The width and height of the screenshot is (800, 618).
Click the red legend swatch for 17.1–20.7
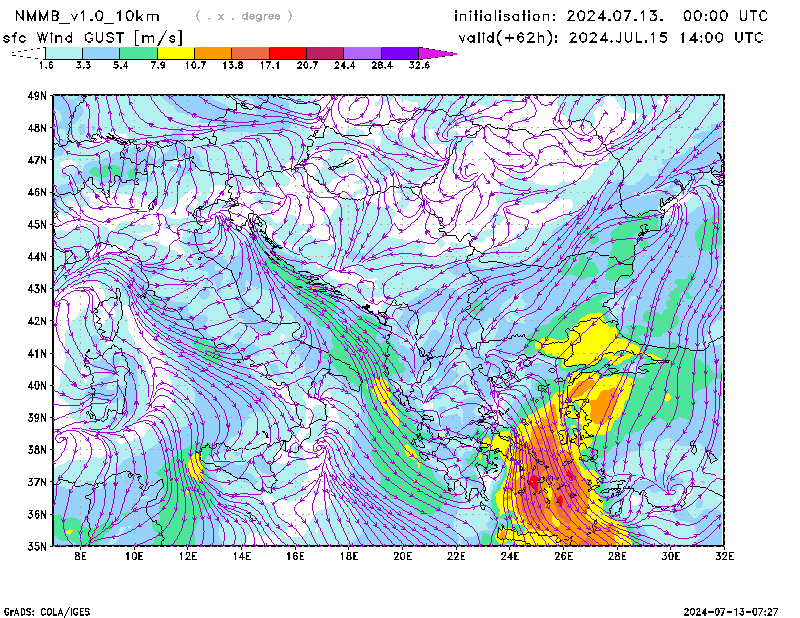pyautogui.click(x=288, y=53)
